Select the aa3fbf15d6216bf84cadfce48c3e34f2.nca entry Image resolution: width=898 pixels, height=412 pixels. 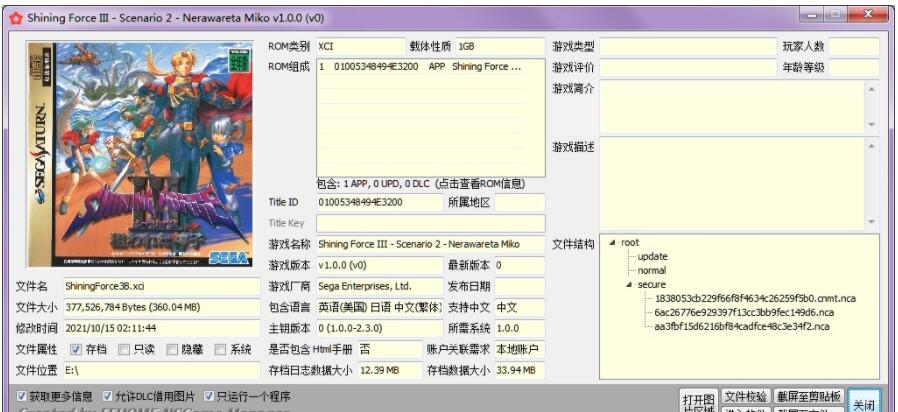click(742, 327)
